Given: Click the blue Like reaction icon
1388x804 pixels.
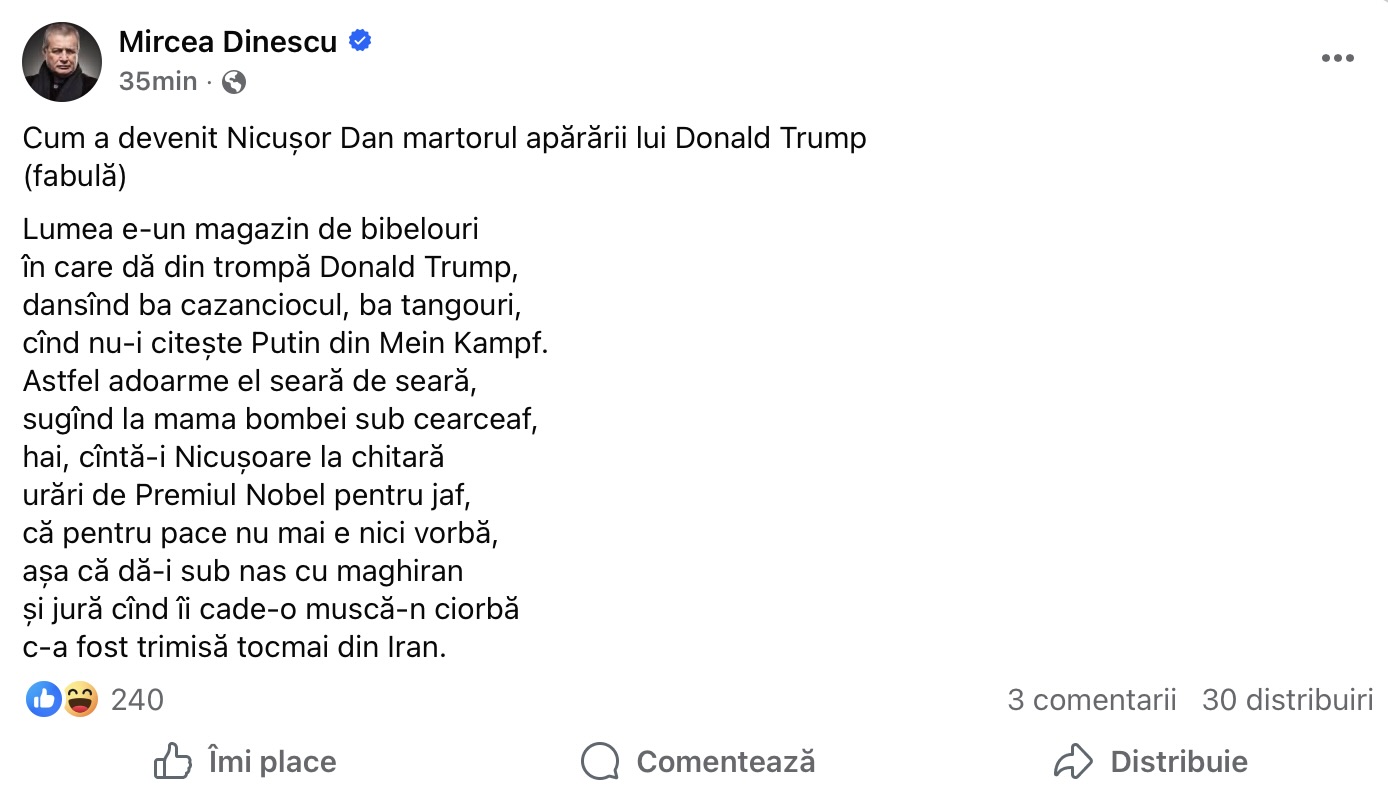Looking at the screenshot, I should (43, 699).
